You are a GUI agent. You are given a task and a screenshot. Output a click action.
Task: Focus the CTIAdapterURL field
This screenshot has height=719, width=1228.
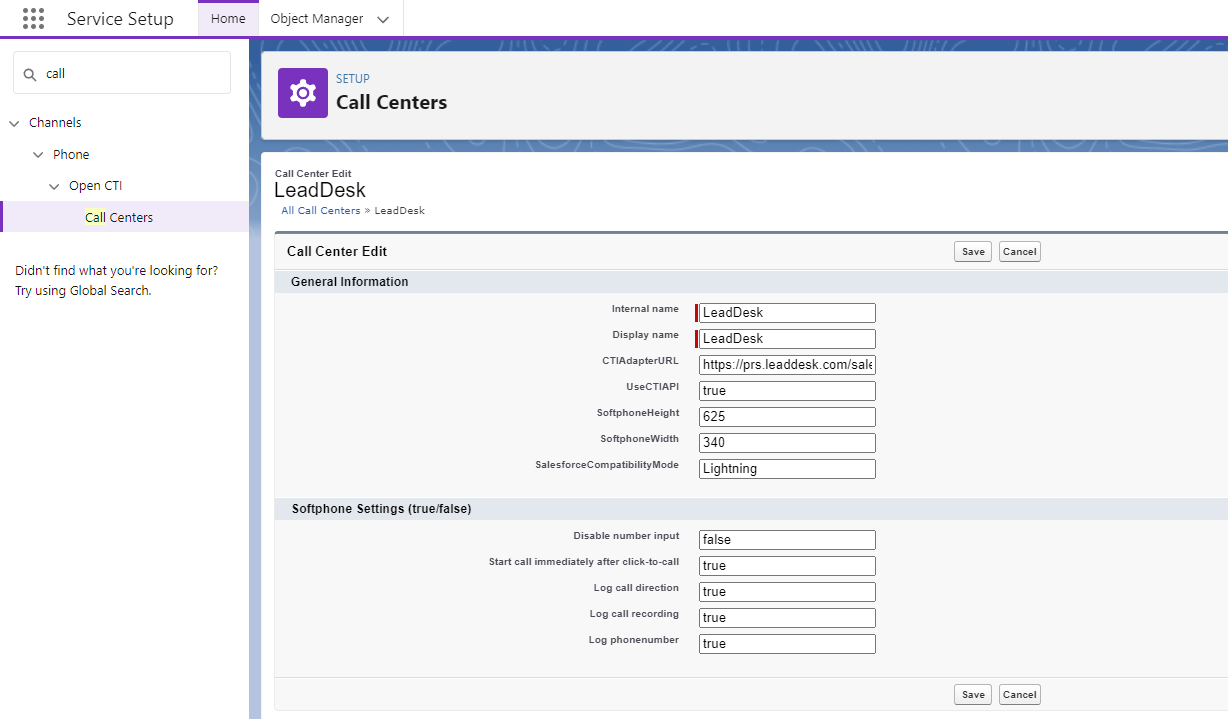[x=787, y=365]
